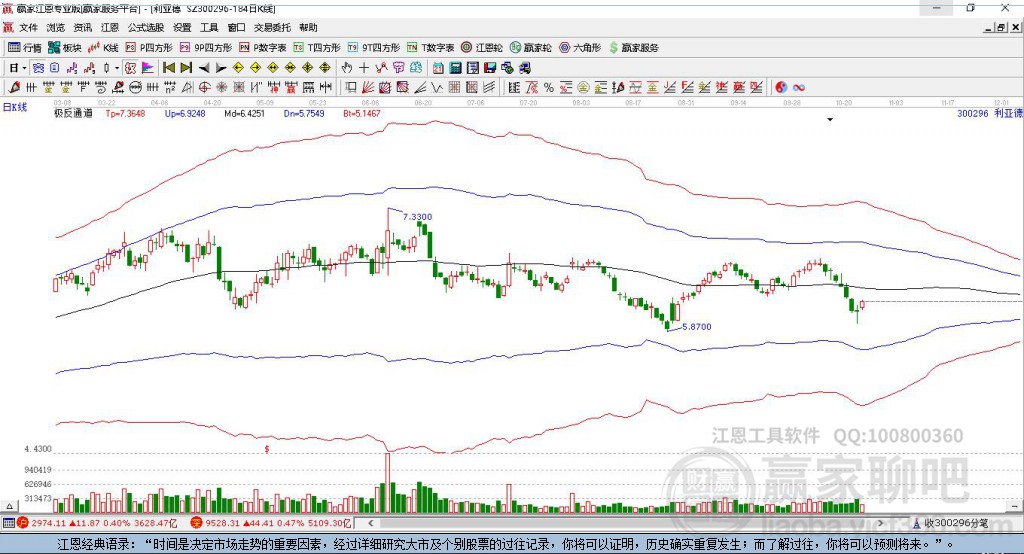Open the P数字表 tool

(x=263, y=48)
